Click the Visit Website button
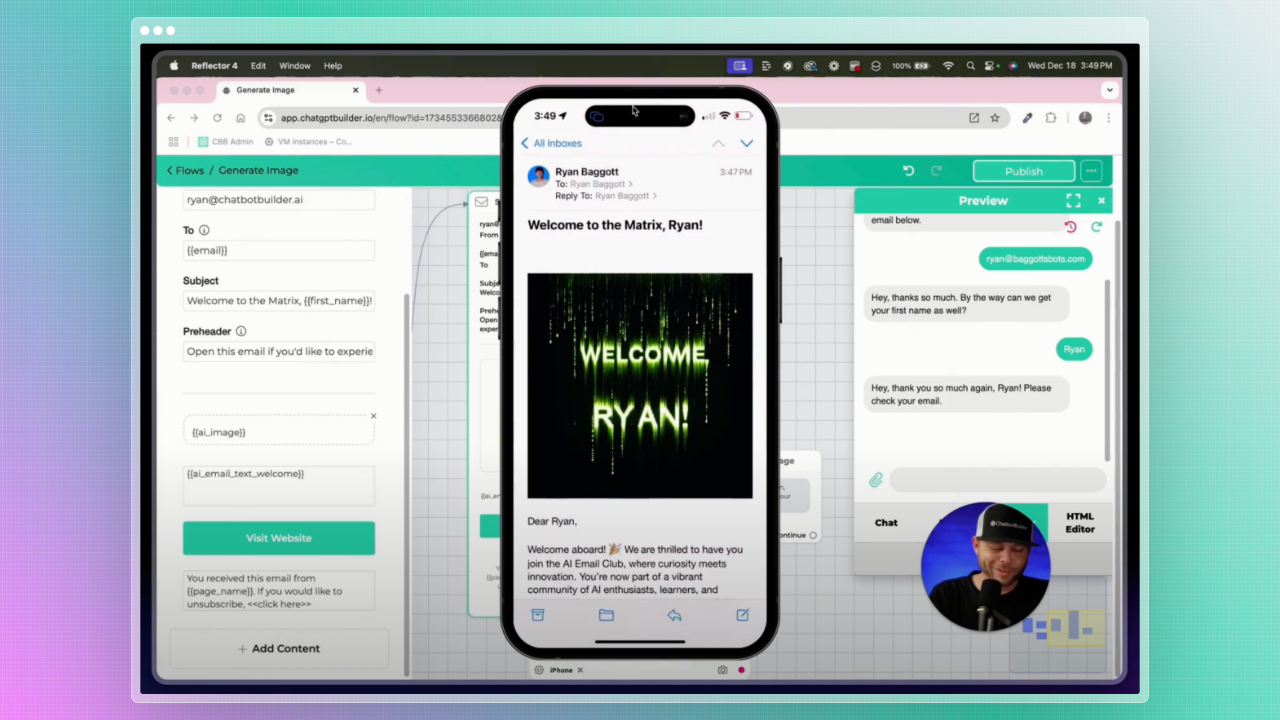1280x720 pixels. [x=279, y=538]
